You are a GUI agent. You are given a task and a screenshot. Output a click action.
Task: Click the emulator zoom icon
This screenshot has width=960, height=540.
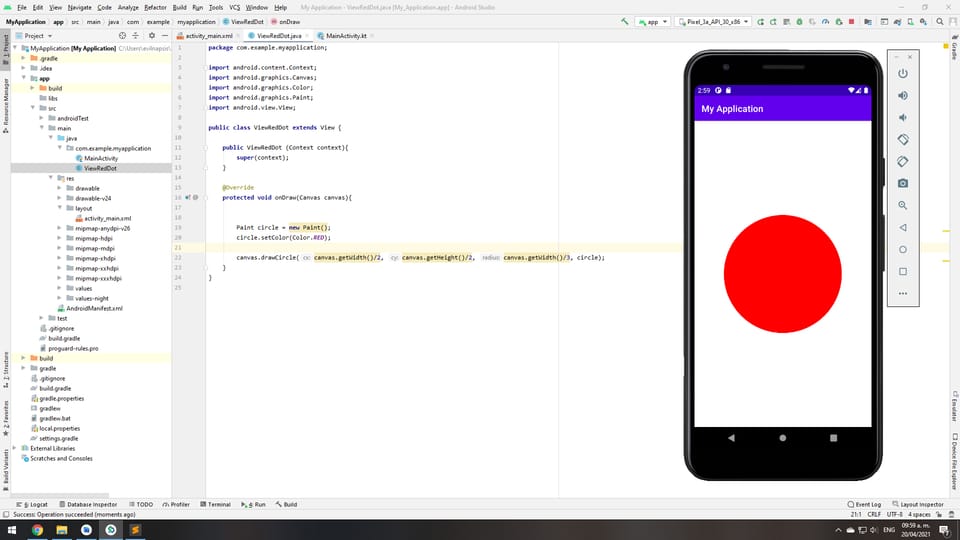903,205
